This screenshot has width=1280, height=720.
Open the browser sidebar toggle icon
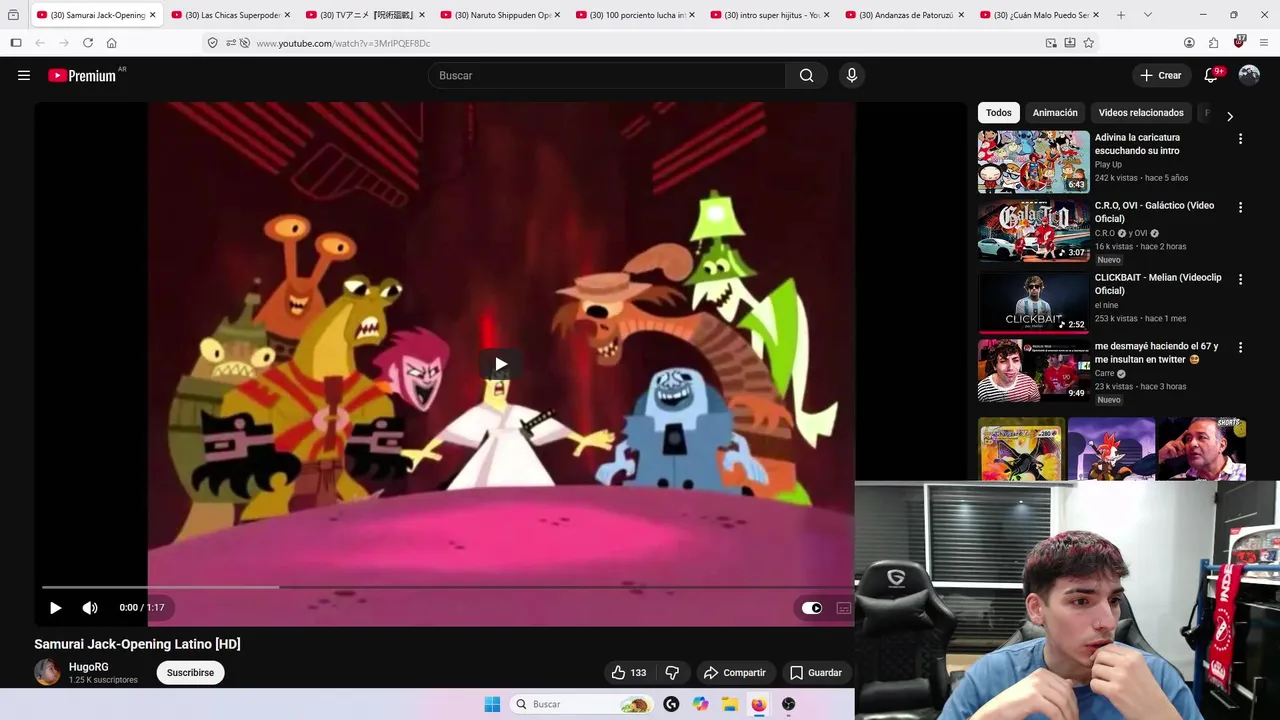coord(15,43)
